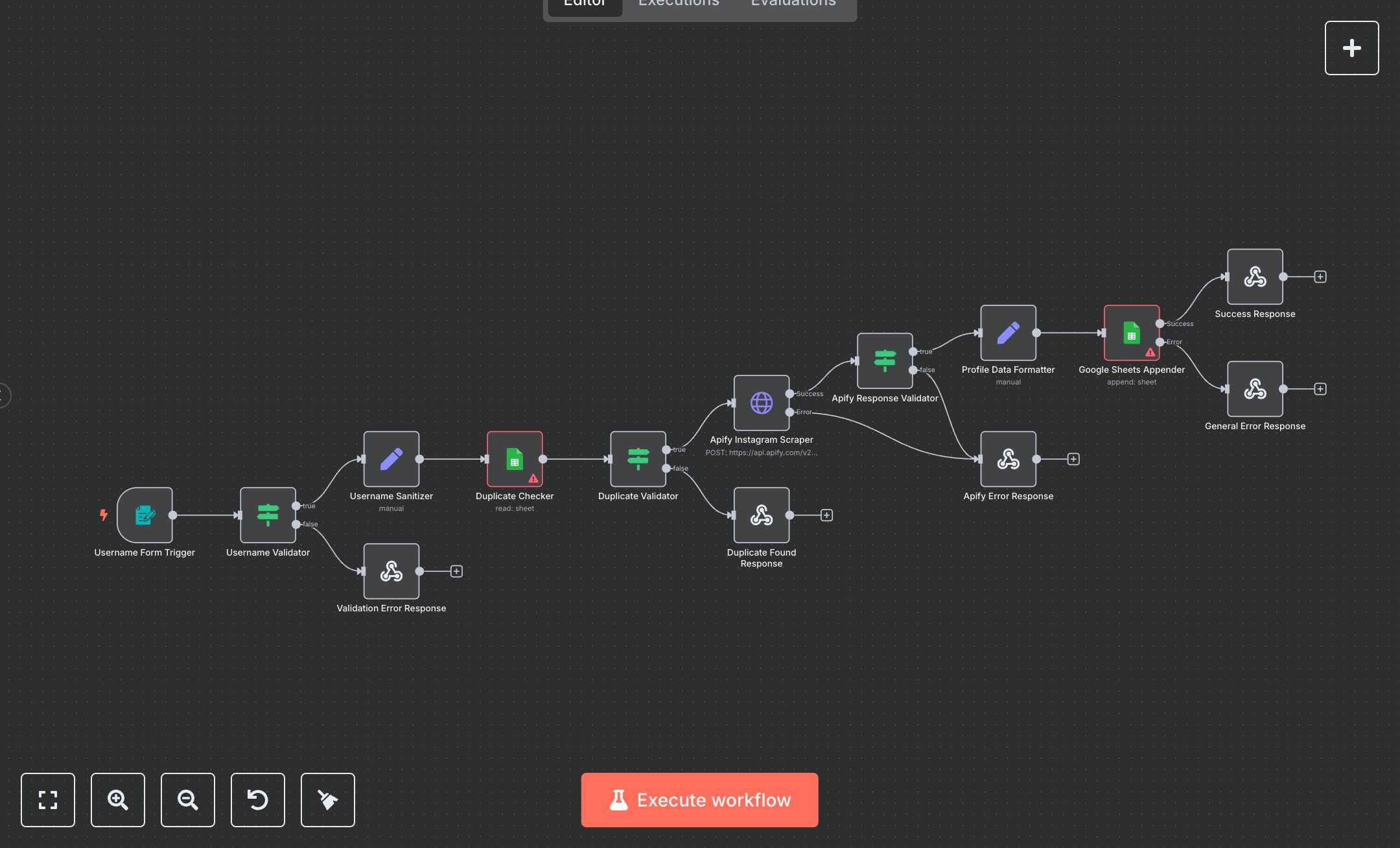Click the Username Form Trigger node icon
Image resolution: width=1400 pixels, height=848 pixels.
pyautogui.click(x=145, y=515)
